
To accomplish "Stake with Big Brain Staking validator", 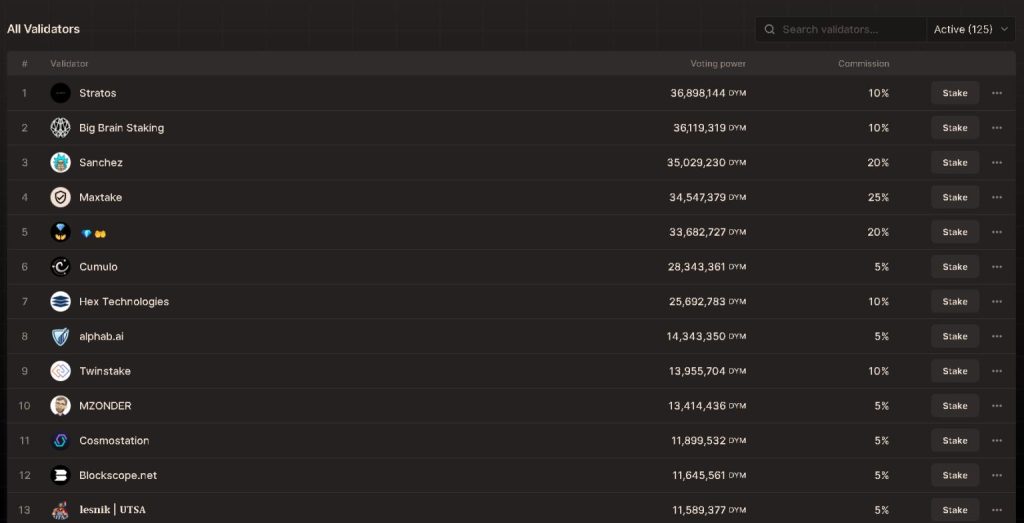I will coord(955,128).
